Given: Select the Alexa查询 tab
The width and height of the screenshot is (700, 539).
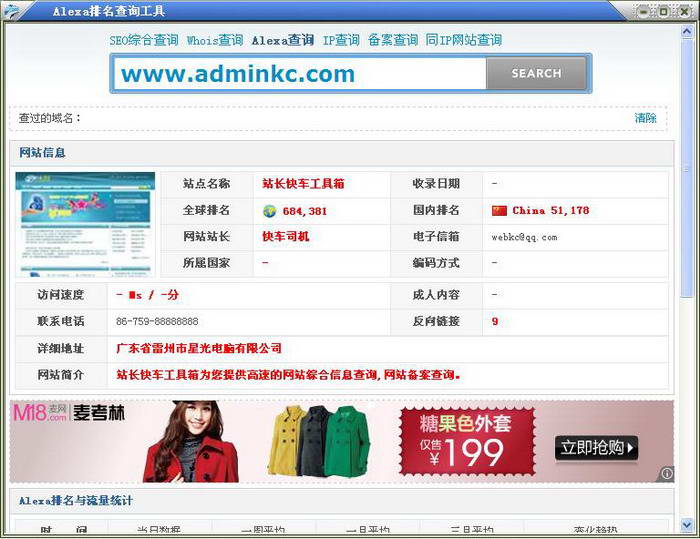Looking at the screenshot, I should click(x=283, y=40).
